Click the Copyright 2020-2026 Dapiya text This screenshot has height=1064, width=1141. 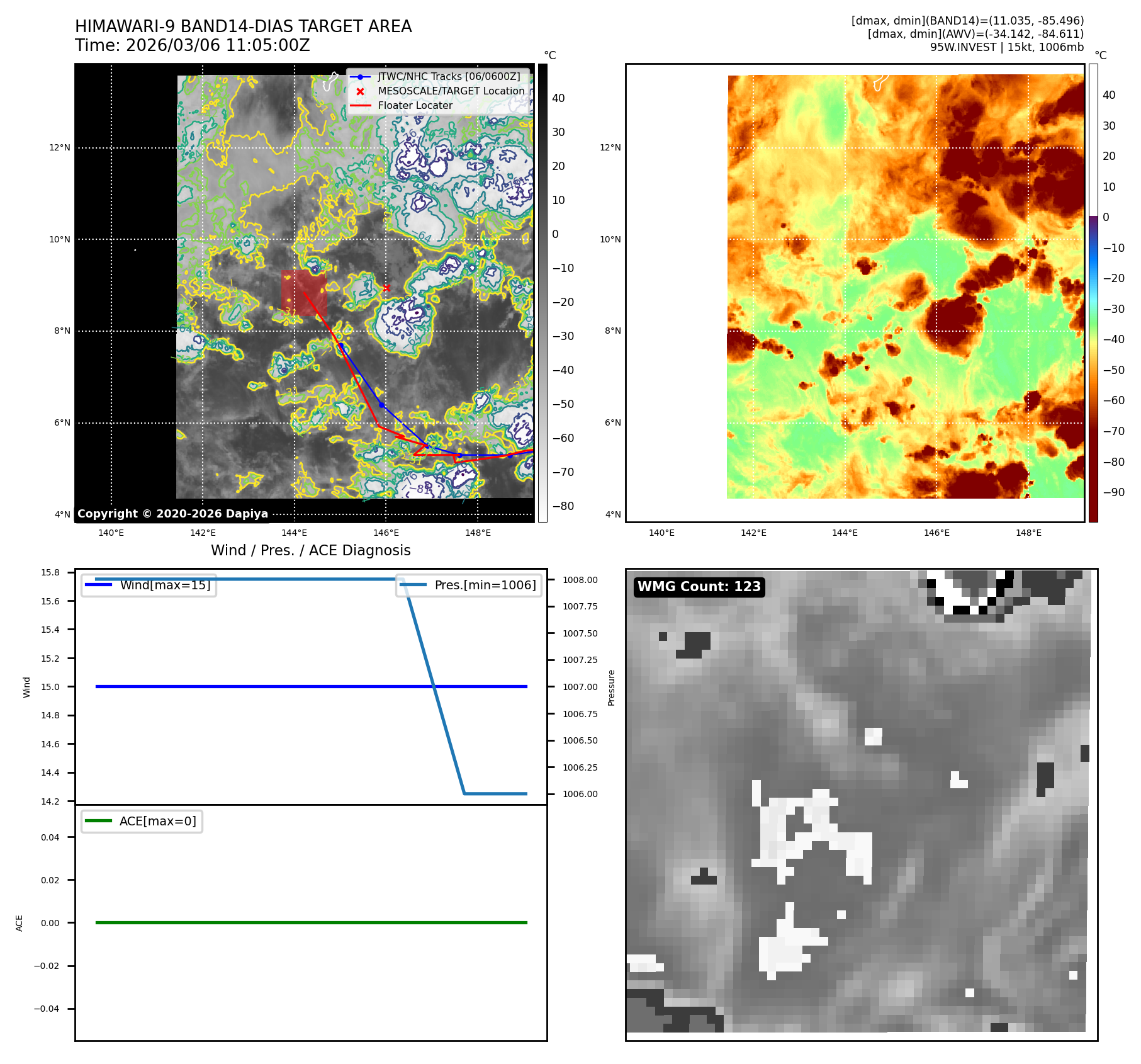(172, 514)
